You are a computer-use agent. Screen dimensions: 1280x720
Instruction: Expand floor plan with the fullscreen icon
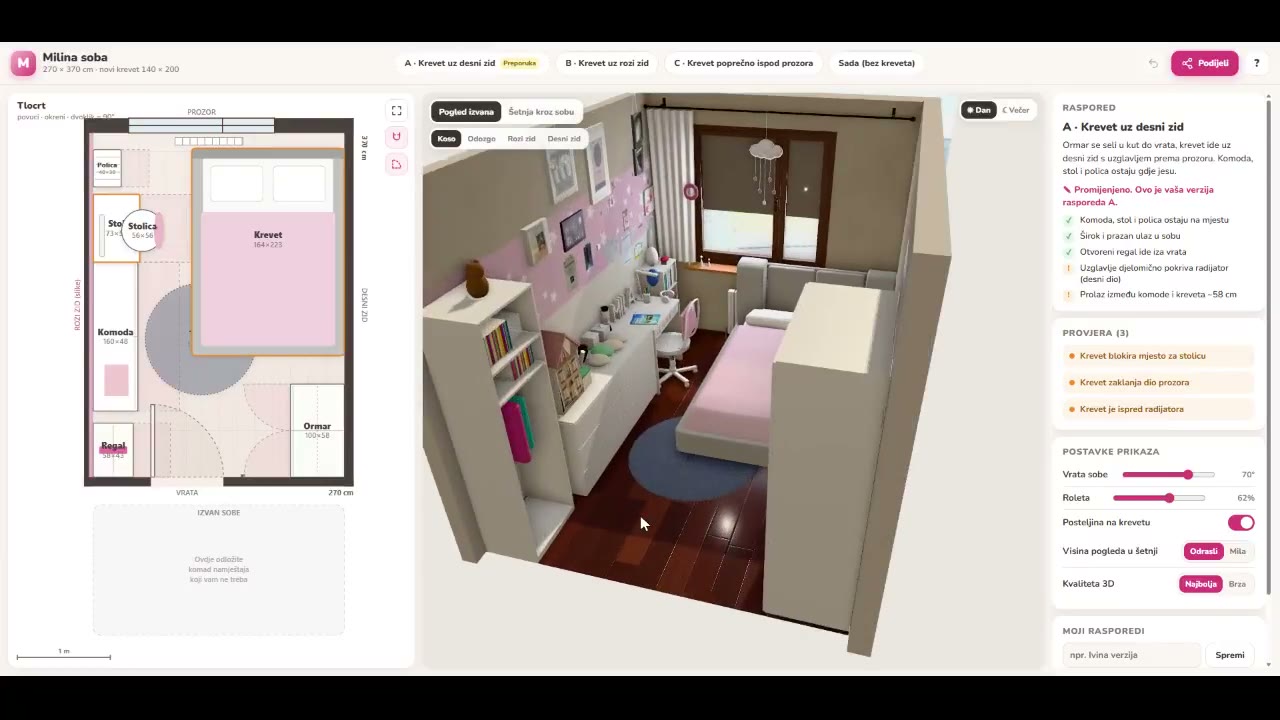[x=397, y=111]
